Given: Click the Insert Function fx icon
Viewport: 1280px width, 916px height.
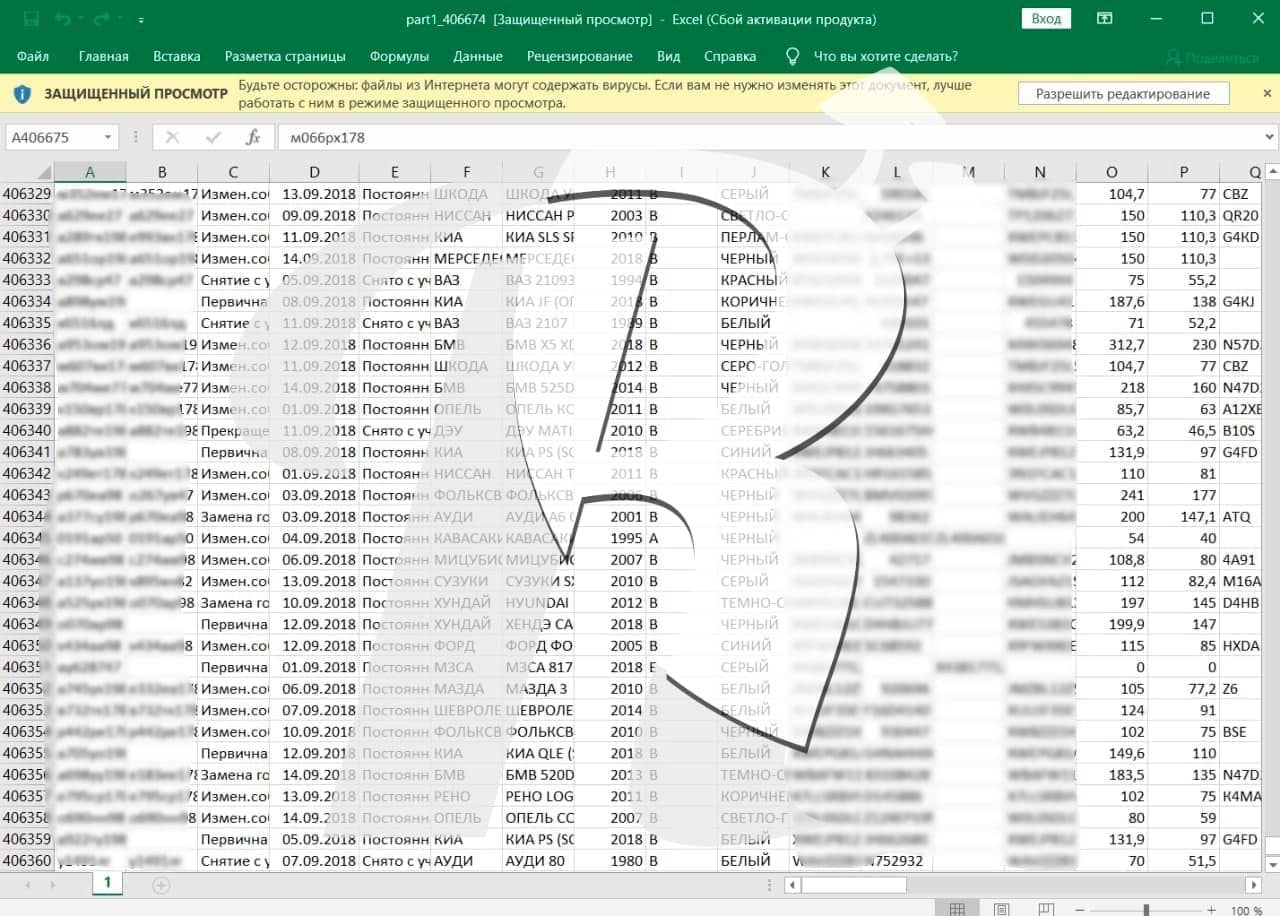Looking at the screenshot, I should coord(253,138).
